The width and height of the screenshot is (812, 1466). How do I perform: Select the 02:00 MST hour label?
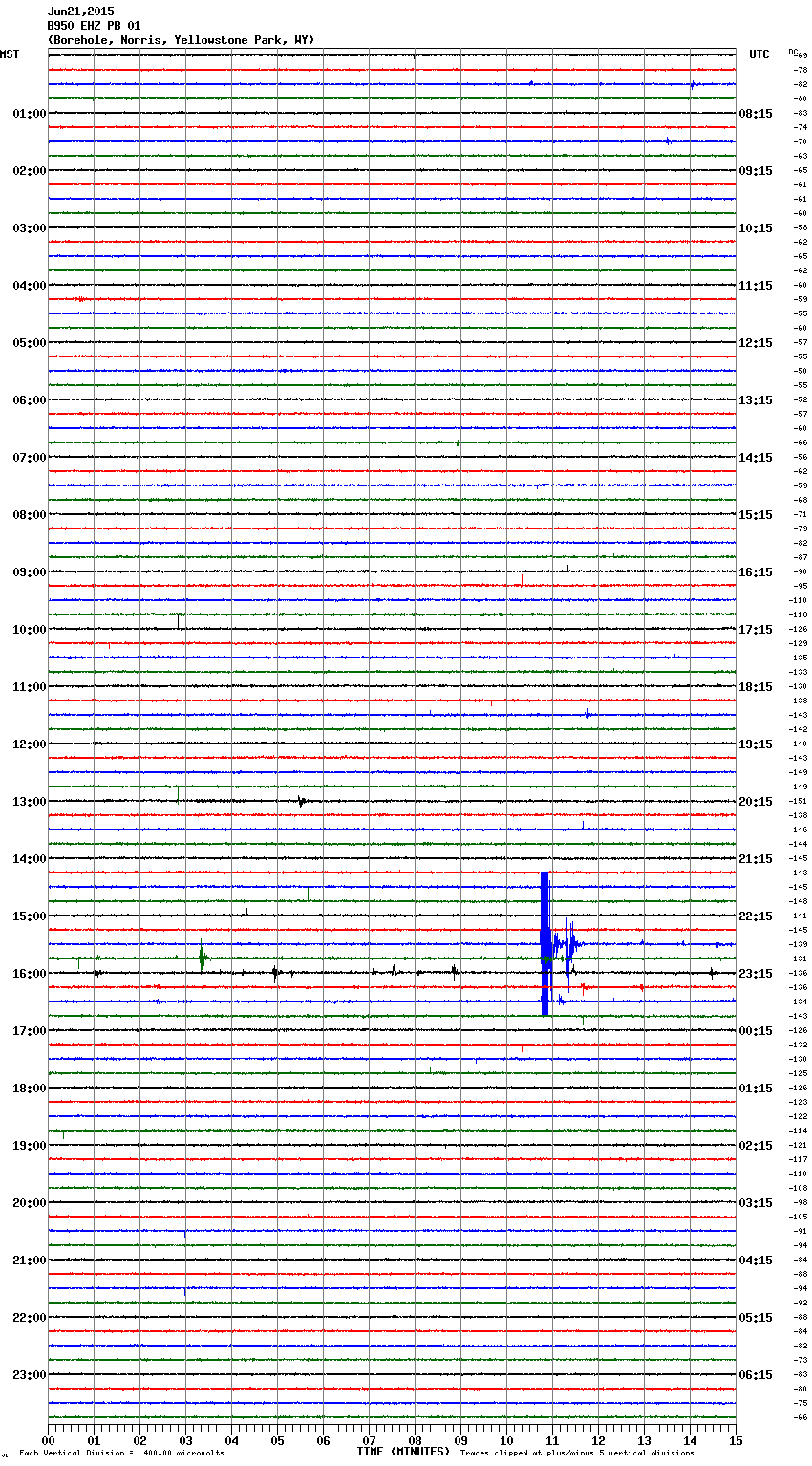tap(30, 171)
